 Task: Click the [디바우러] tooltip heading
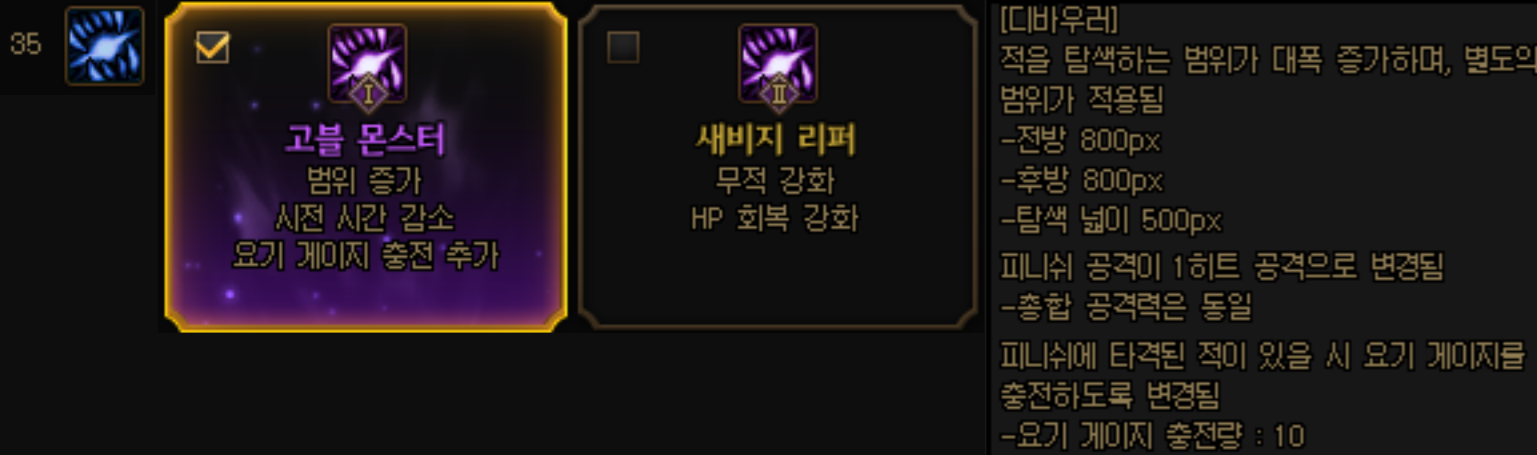click(x=1059, y=19)
